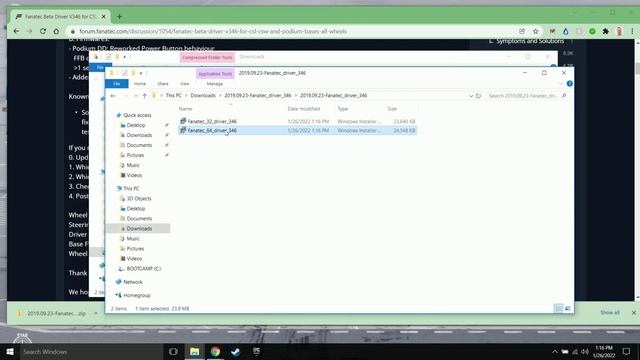Switch to large icons view layout icon
Screen dimensions: 640x360
coord(567,309)
